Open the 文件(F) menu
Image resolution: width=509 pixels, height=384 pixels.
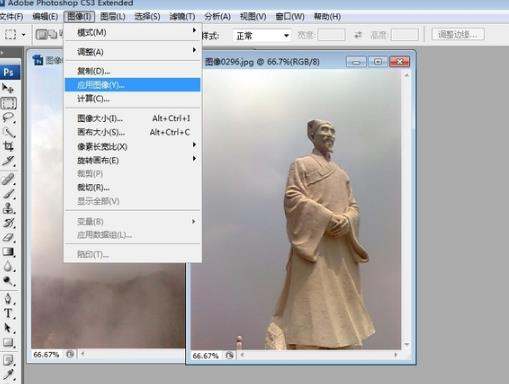click(11, 16)
